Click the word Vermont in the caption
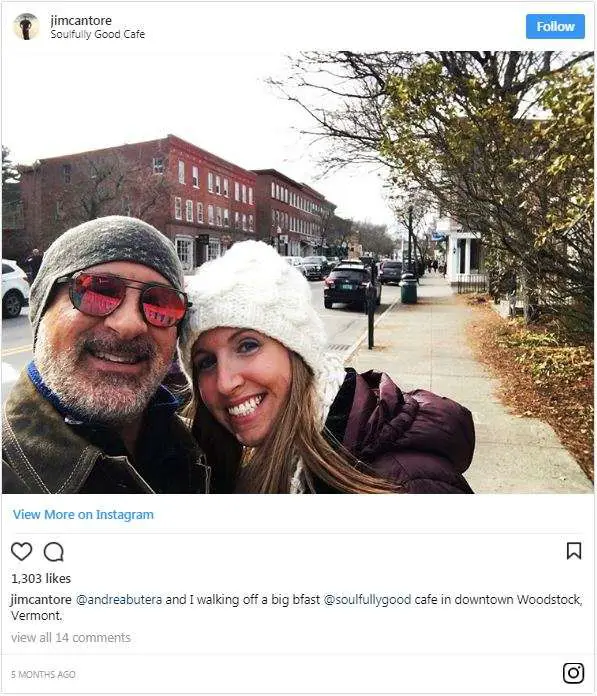The height and width of the screenshot is (696, 597). pyautogui.click(x=36, y=616)
